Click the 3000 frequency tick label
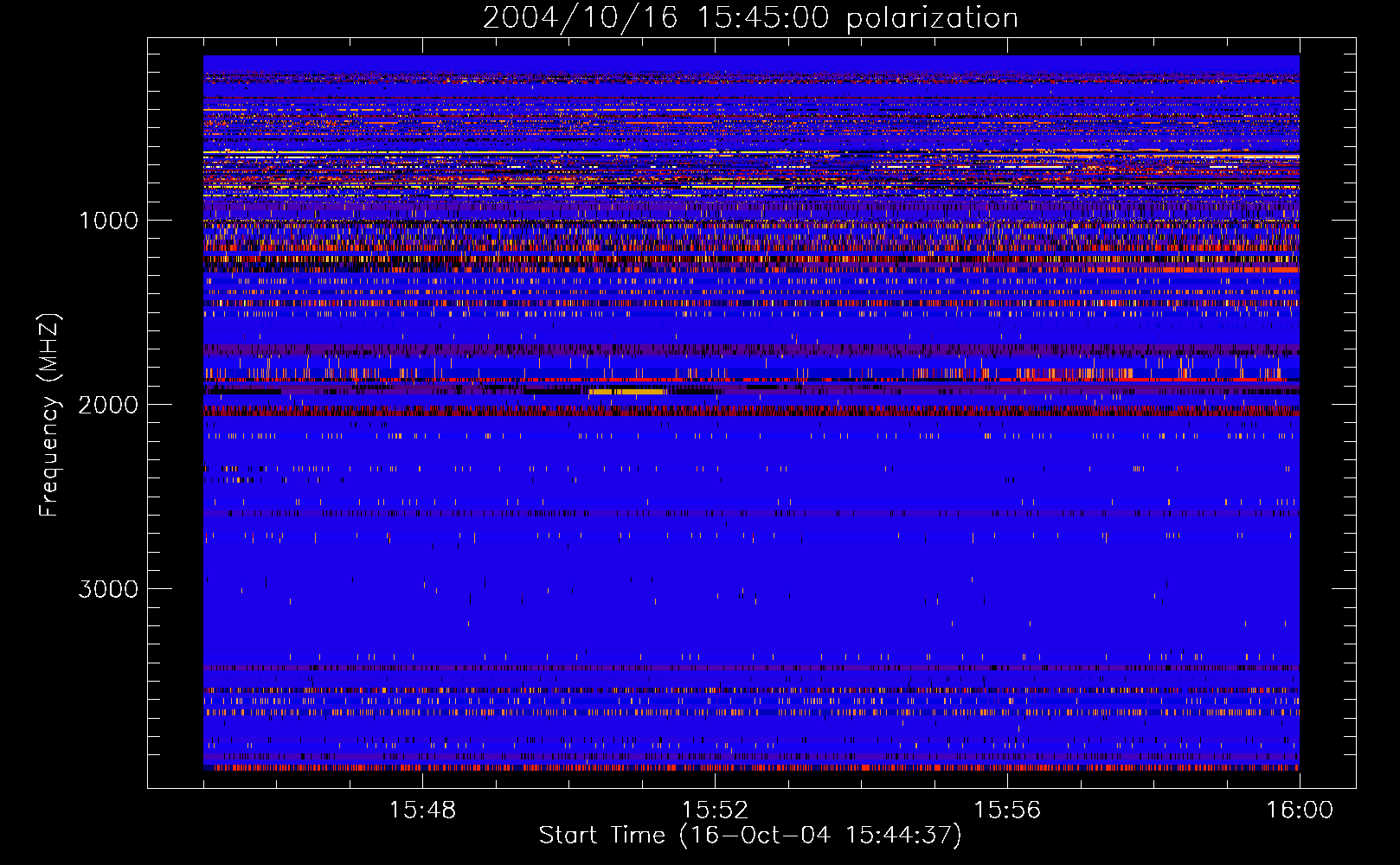Image resolution: width=1400 pixels, height=865 pixels. pos(108,589)
